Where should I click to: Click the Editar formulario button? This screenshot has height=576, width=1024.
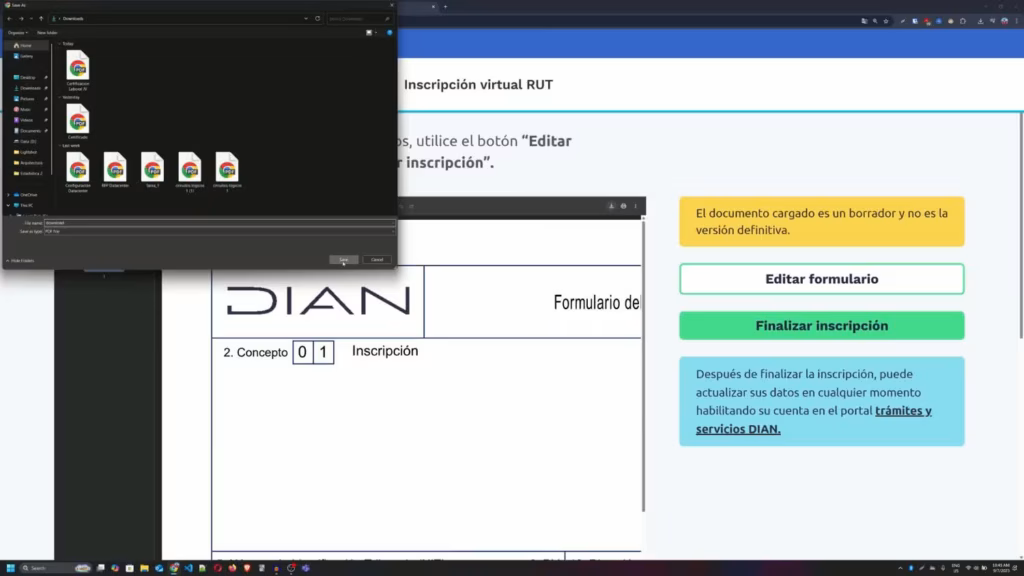click(x=822, y=279)
